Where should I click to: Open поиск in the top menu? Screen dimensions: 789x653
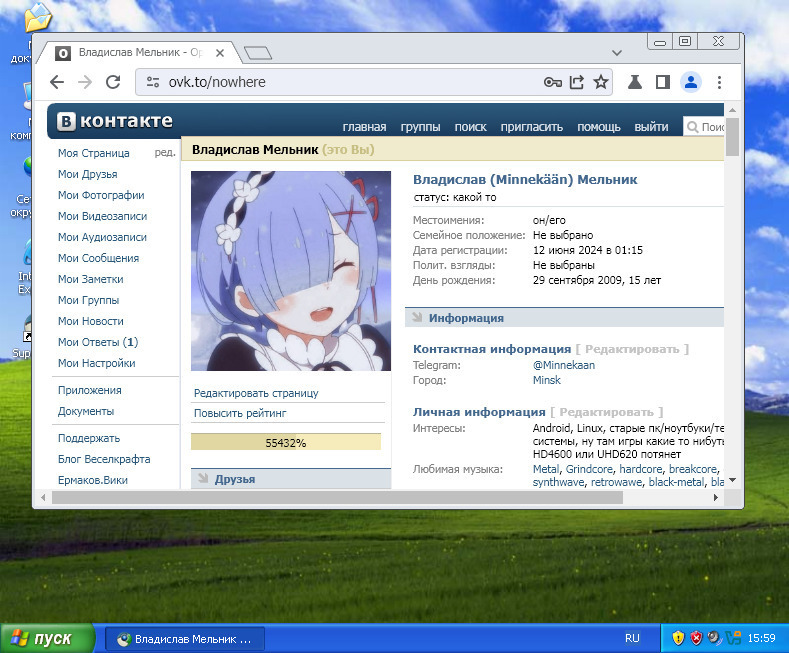tap(470, 127)
